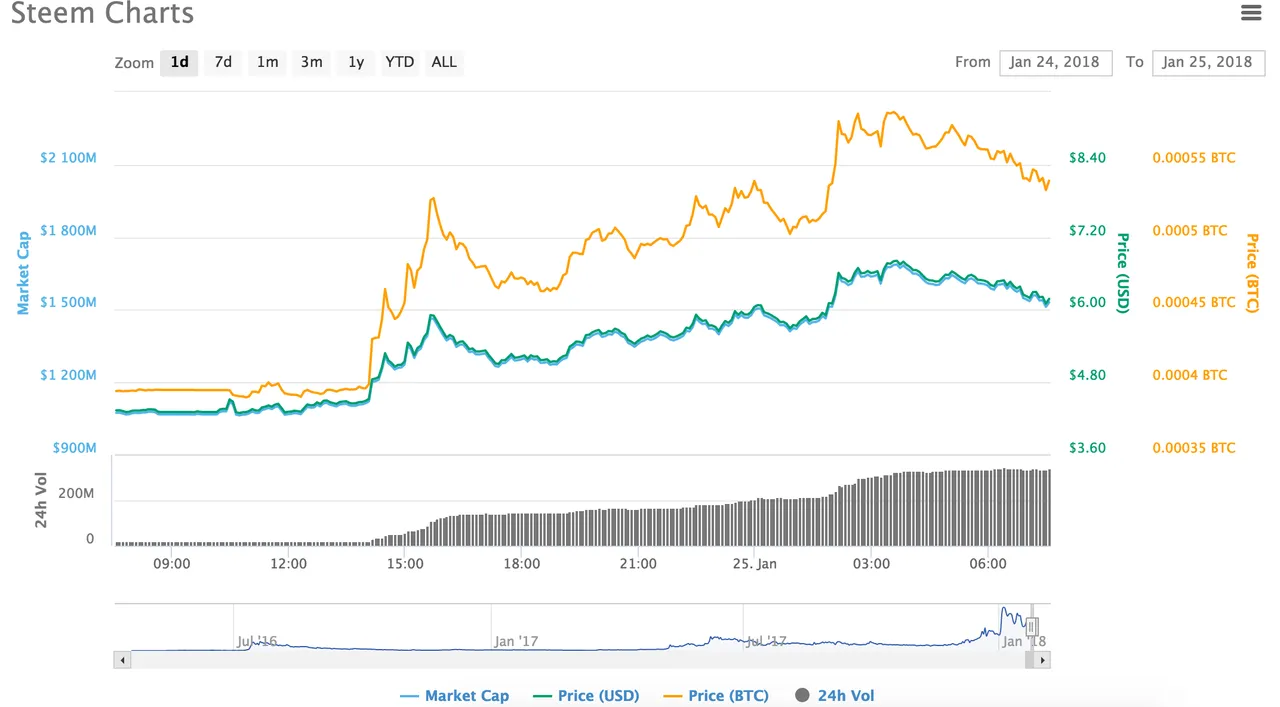Click the vertical Price (USD) axis title
1280x707 pixels.
coord(1122,273)
